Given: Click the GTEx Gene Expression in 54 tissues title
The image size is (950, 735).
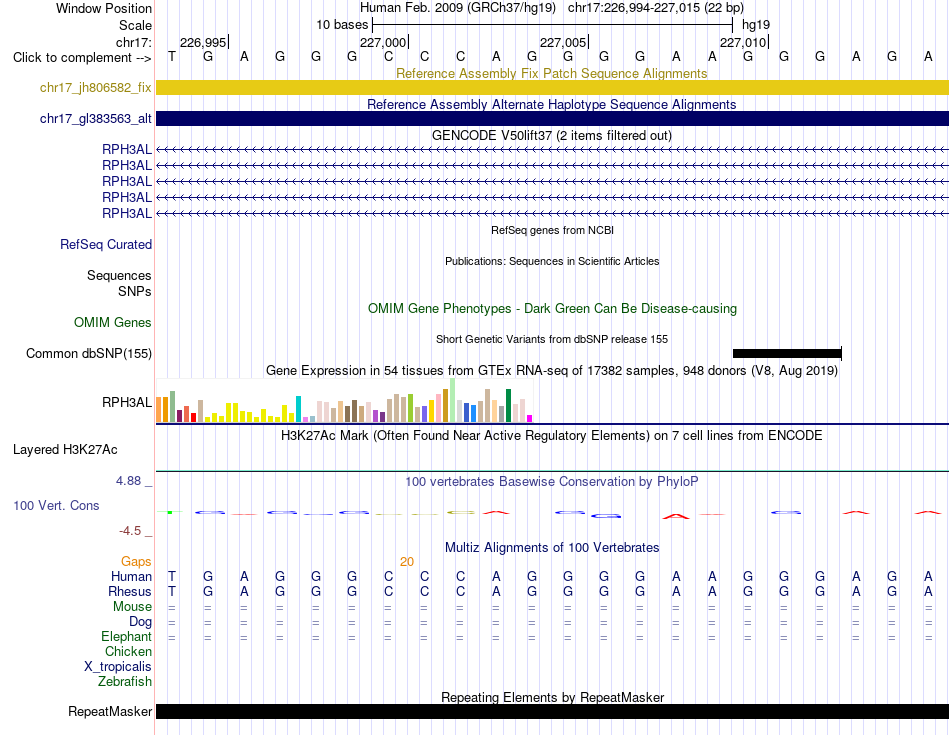Looking at the screenshot, I should (551, 370).
